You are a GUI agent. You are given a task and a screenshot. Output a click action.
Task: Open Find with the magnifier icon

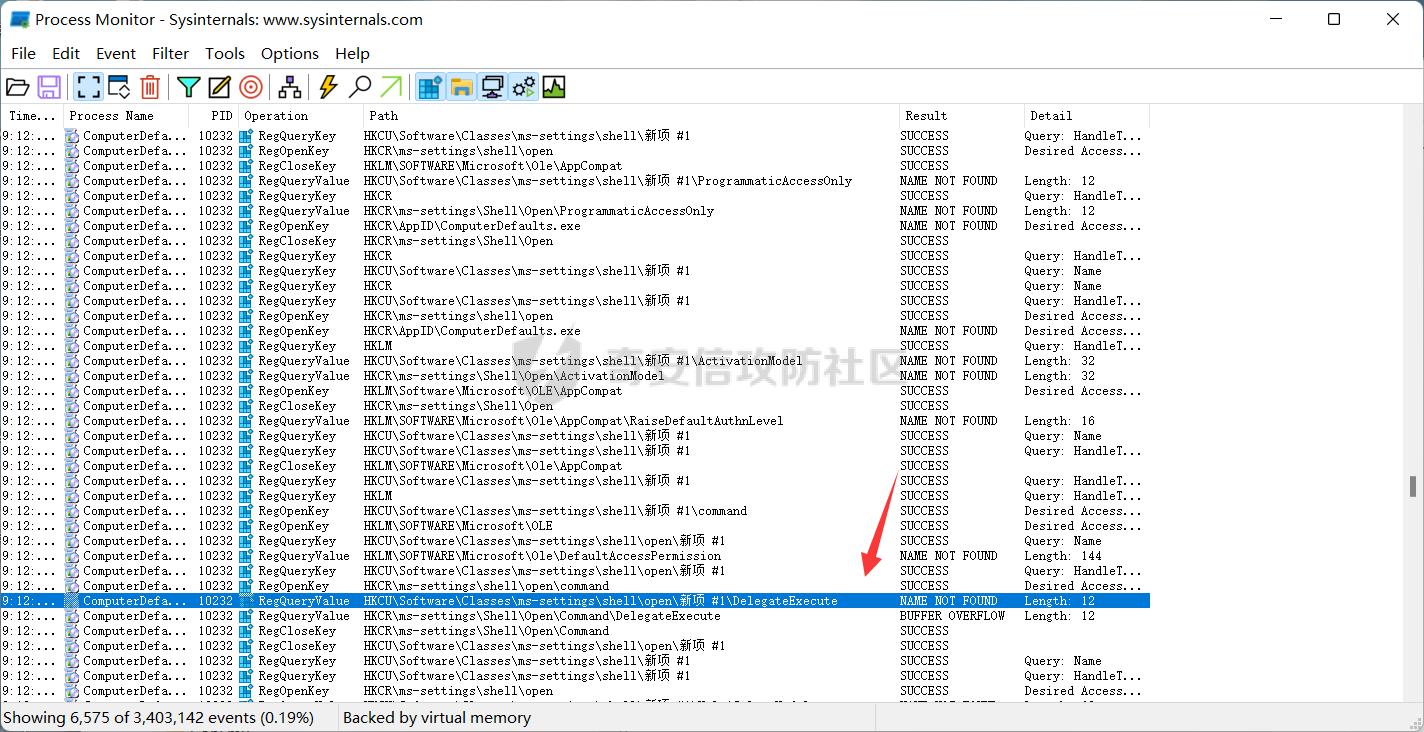[360, 87]
